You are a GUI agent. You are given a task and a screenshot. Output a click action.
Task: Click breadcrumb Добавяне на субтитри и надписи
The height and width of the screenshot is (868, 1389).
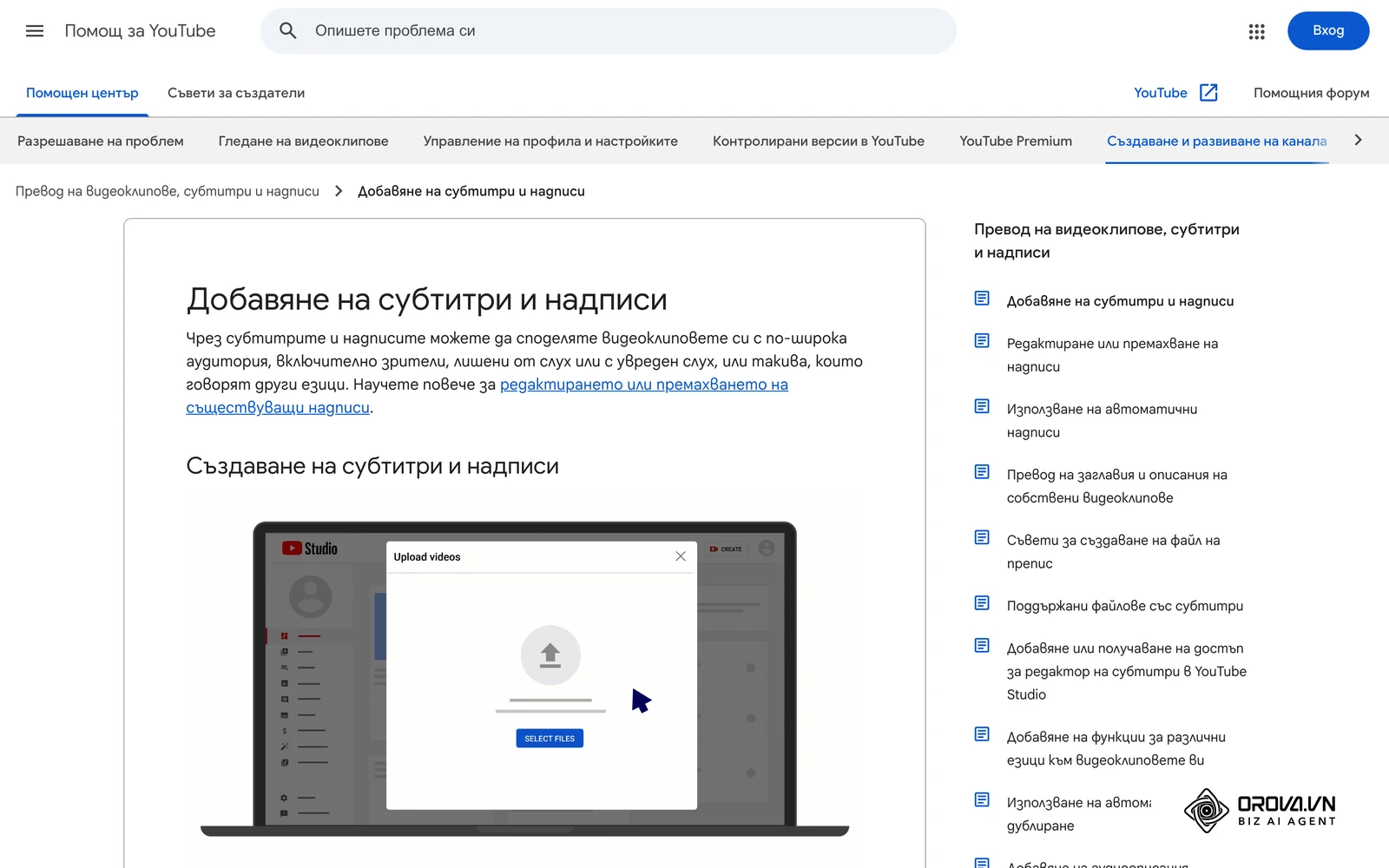click(471, 191)
